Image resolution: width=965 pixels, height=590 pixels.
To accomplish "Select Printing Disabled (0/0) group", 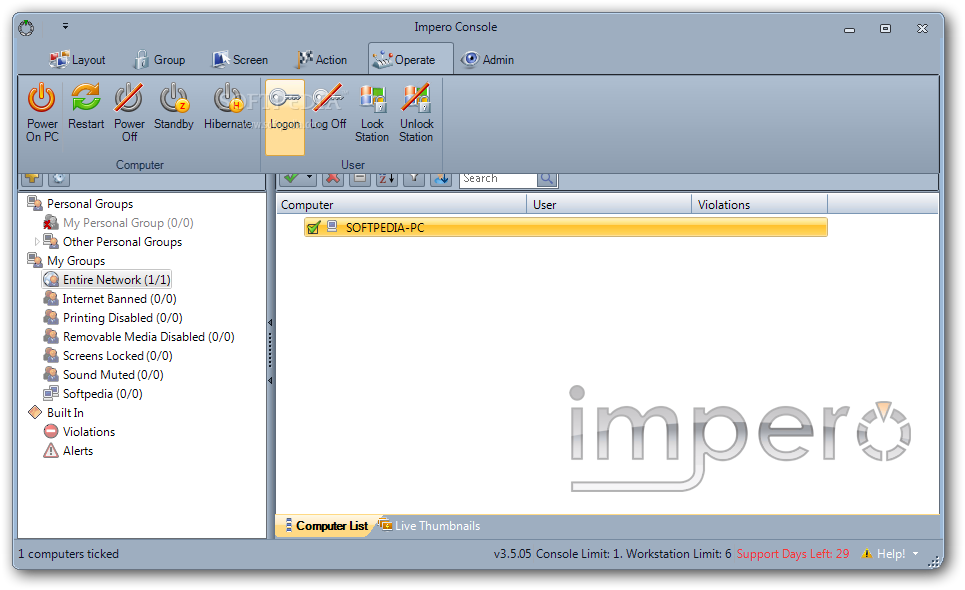I will coord(122,318).
